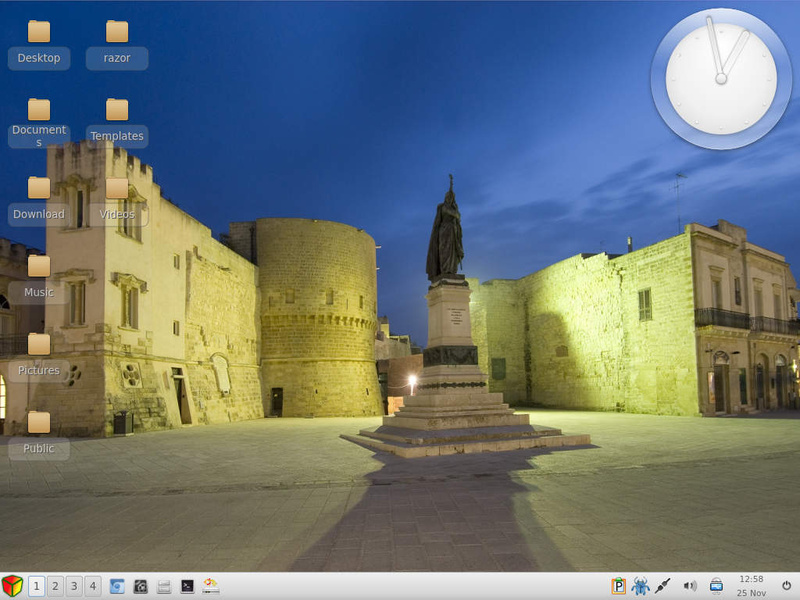The width and height of the screenshot is (800, 600).
Task: Switch to virtual desktop 3
Action: click(74, 586)
